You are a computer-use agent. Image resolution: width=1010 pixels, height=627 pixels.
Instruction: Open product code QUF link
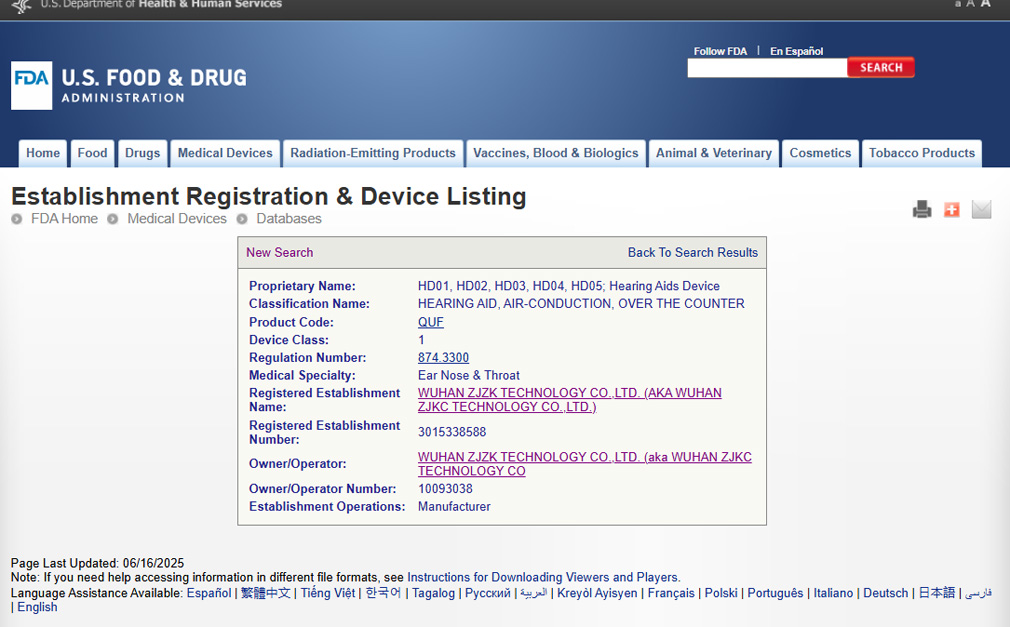point(430,322)
